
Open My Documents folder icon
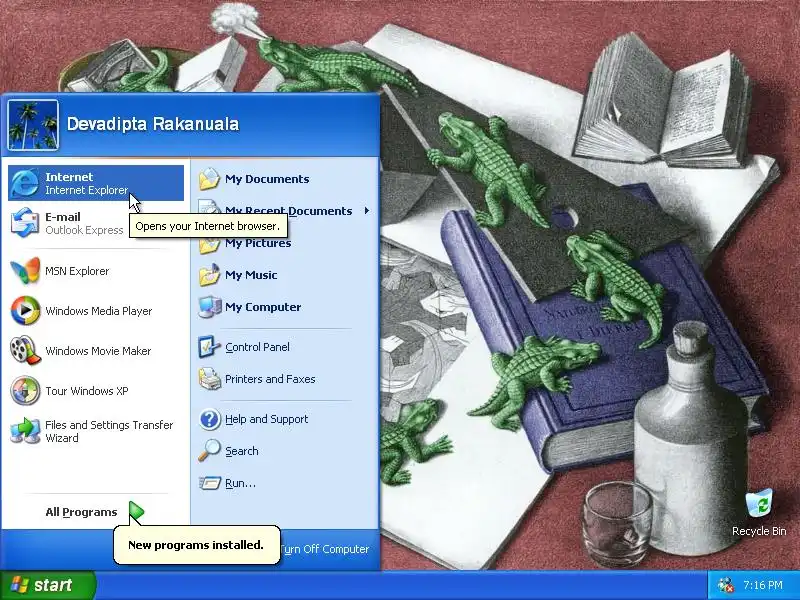point(209,179)
